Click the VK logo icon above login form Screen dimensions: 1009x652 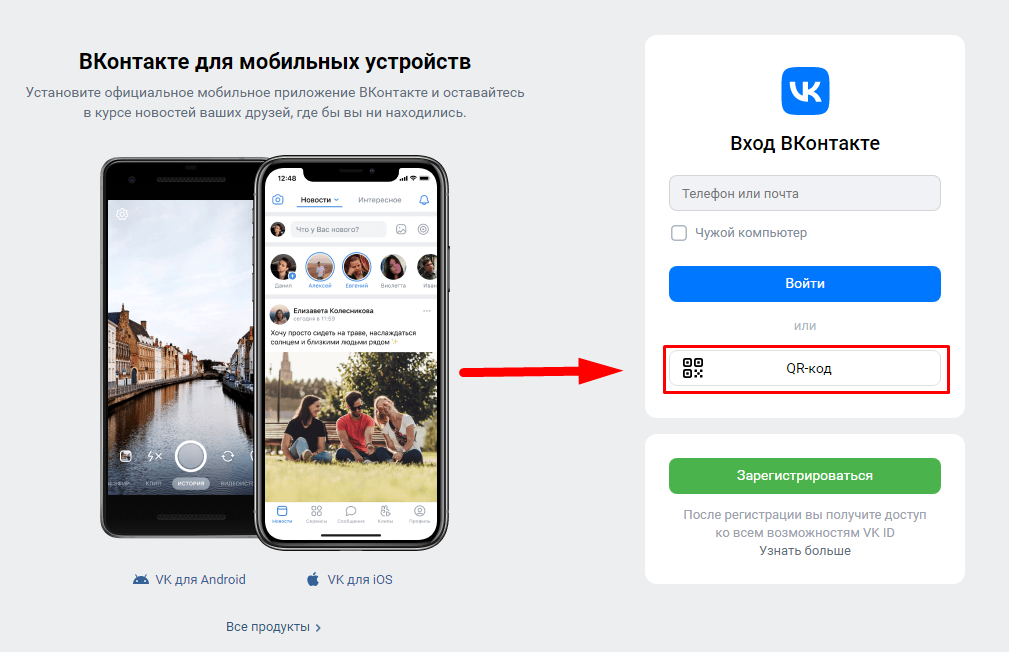click(x=805, y=91)
